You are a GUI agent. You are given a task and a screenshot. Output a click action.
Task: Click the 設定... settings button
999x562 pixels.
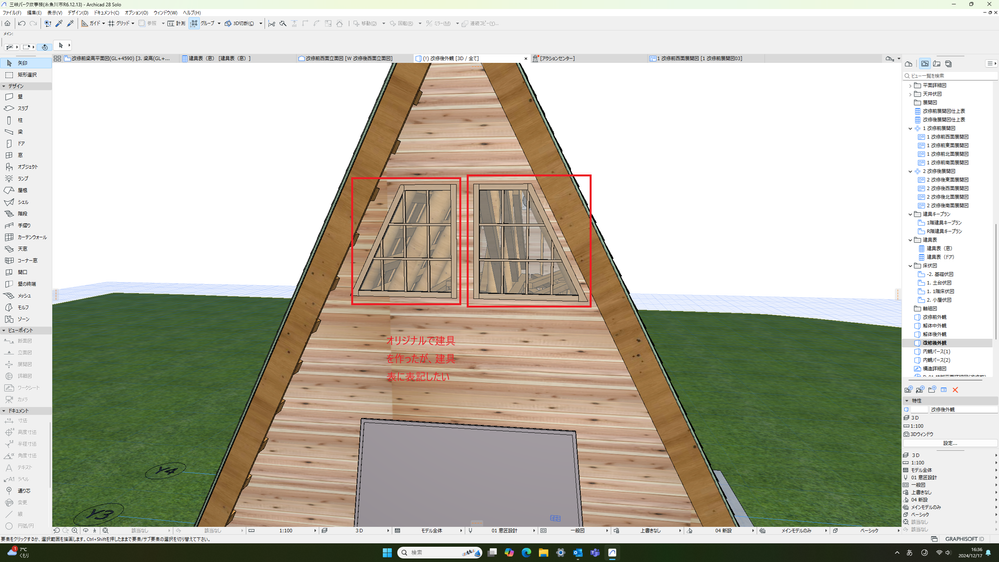pyautogui.click(x=950, y=443)
